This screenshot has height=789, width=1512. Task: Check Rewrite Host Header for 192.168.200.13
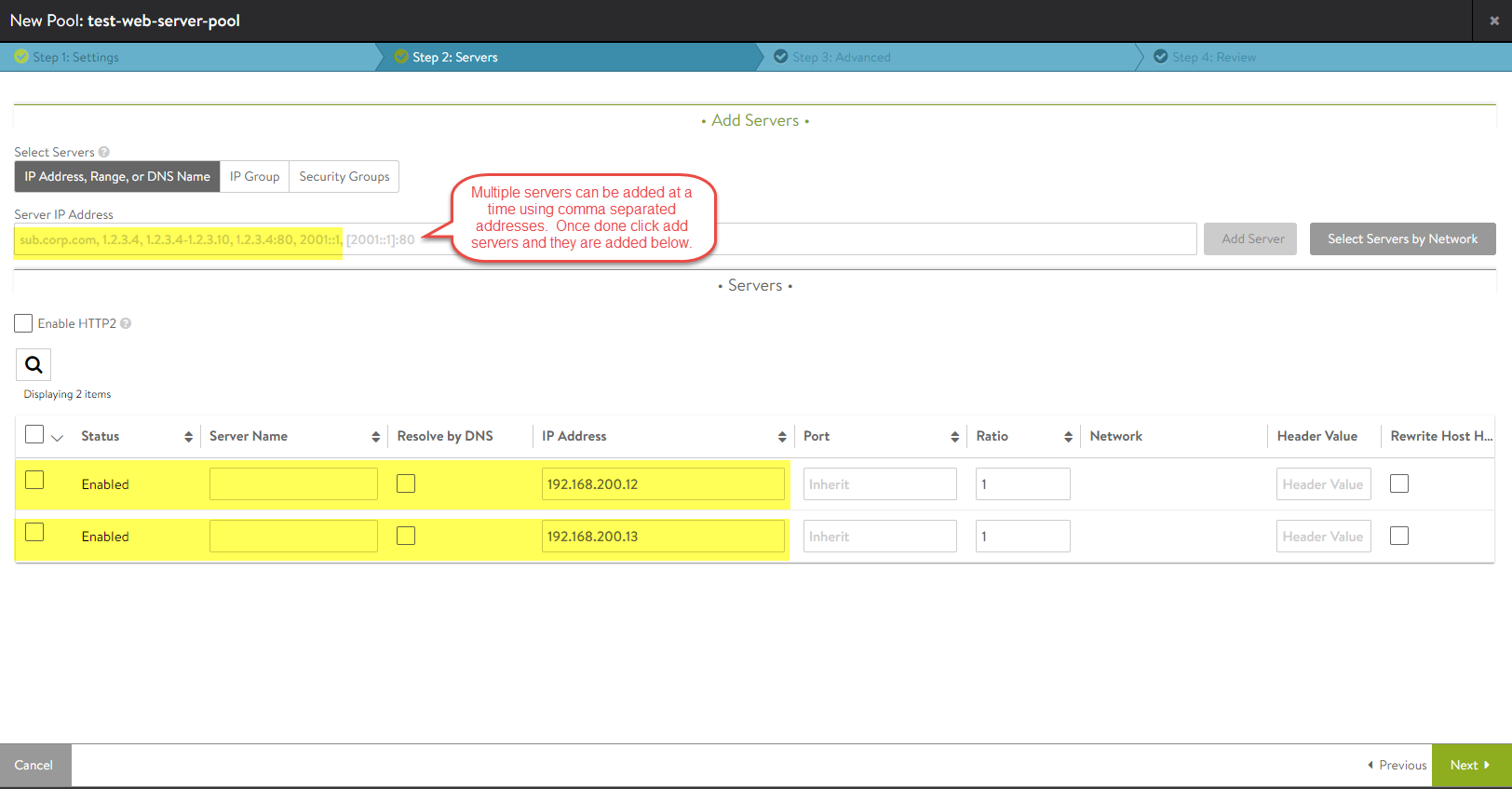tap(1399, 536)
